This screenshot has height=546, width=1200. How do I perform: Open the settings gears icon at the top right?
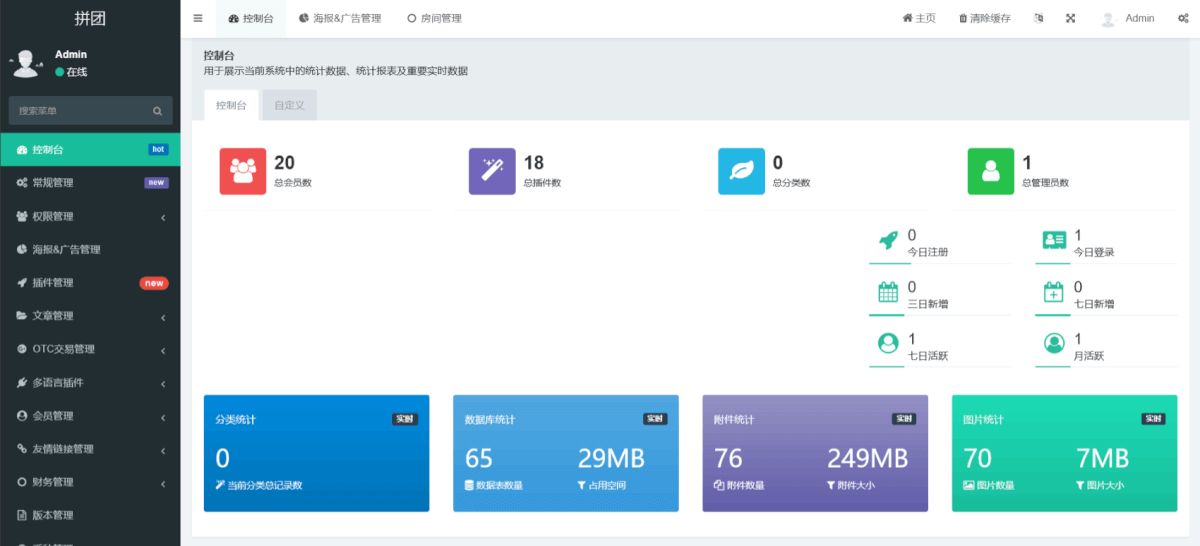coord(1183,18)
